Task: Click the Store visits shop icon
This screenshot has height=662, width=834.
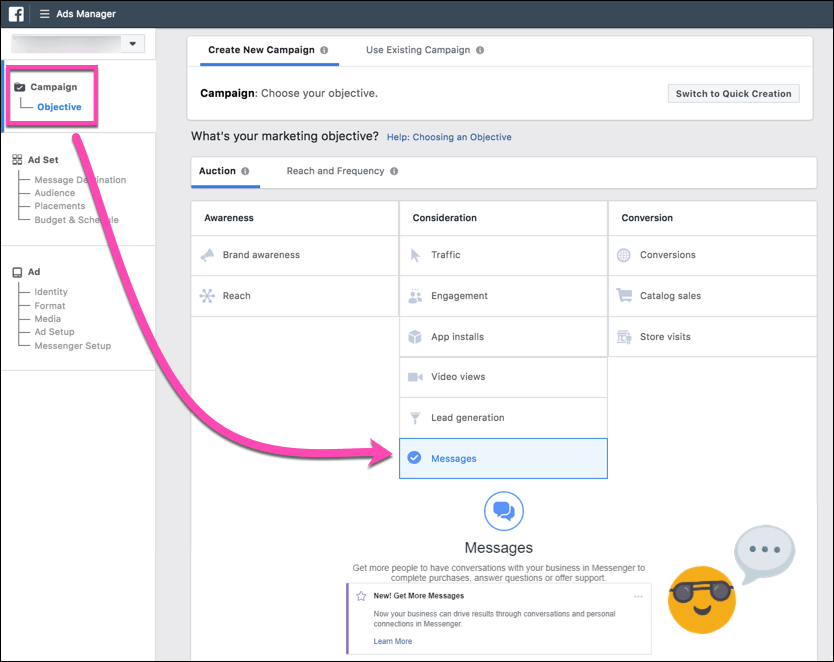Action: point(624,337)
